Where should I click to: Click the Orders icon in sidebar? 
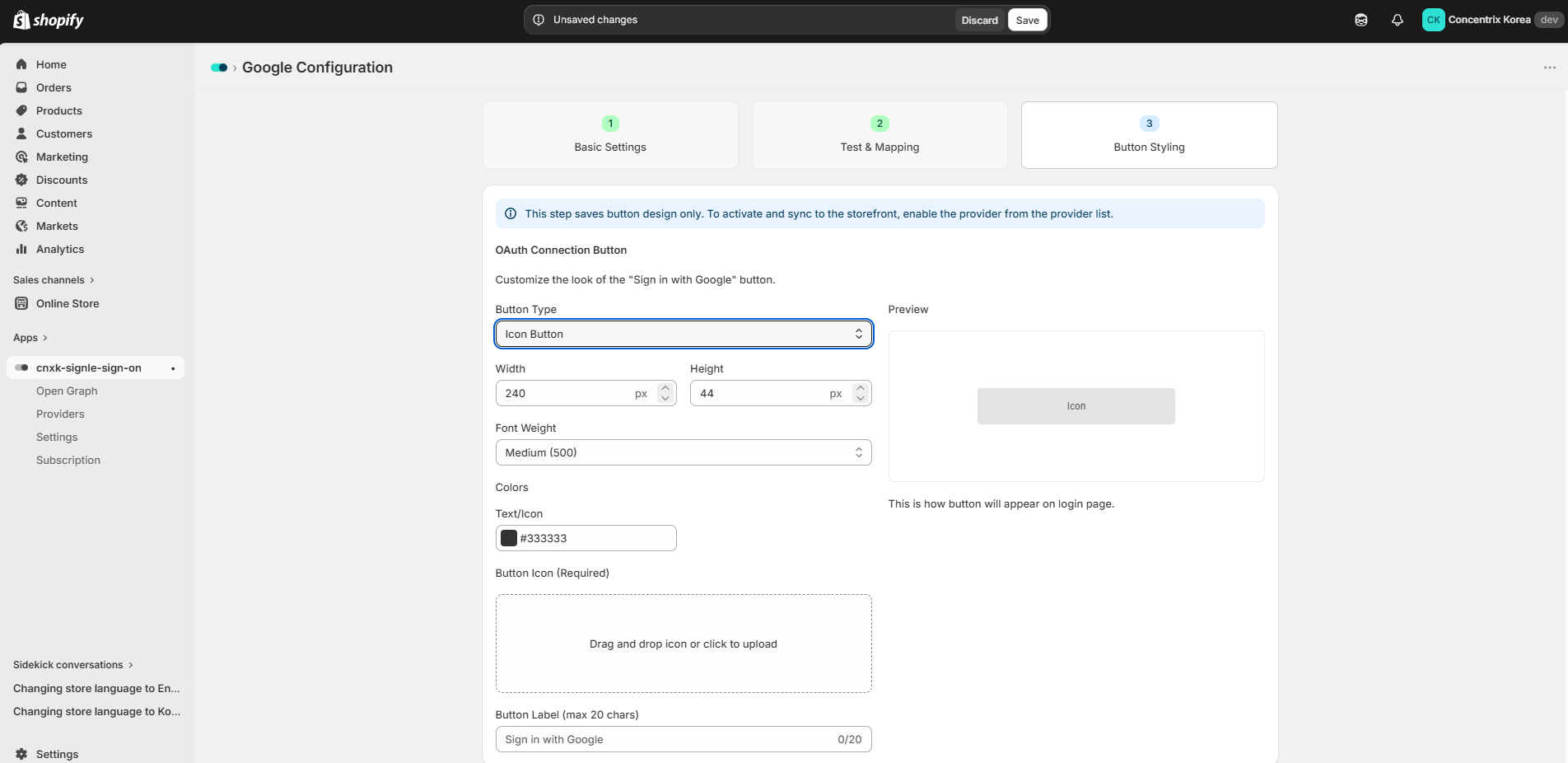(21, 87)
